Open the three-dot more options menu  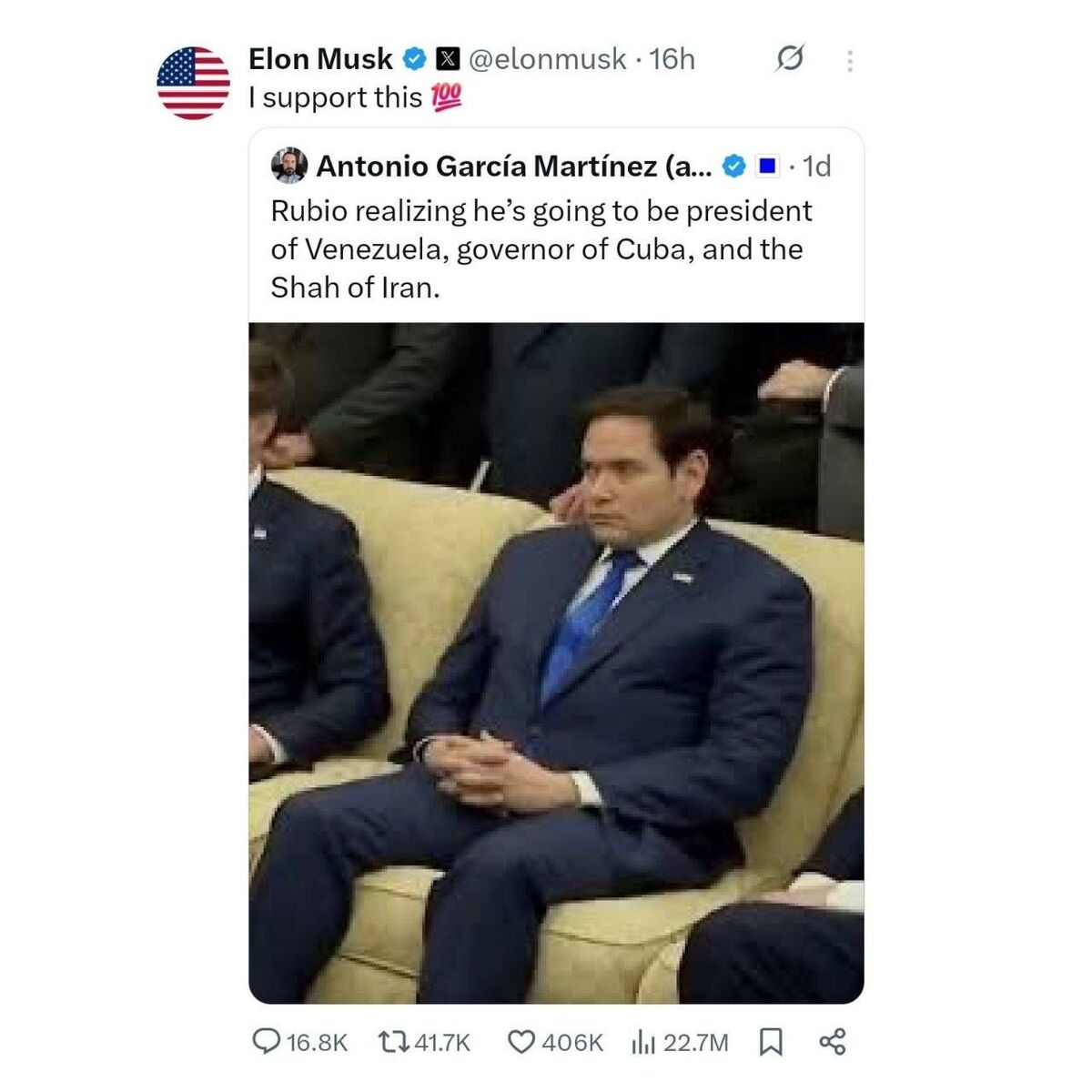coord(849,58)
